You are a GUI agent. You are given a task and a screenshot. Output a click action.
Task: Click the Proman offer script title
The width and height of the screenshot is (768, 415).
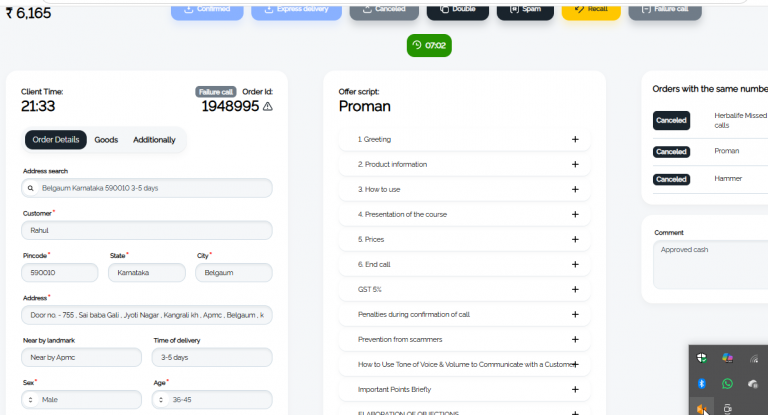point(364,106)
